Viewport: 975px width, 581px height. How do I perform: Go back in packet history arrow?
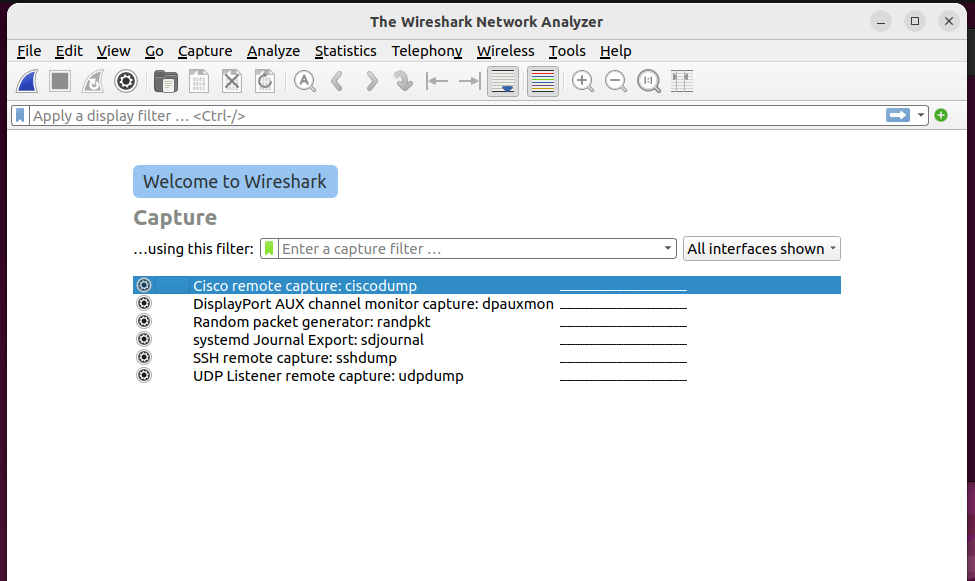coord(338,81)
